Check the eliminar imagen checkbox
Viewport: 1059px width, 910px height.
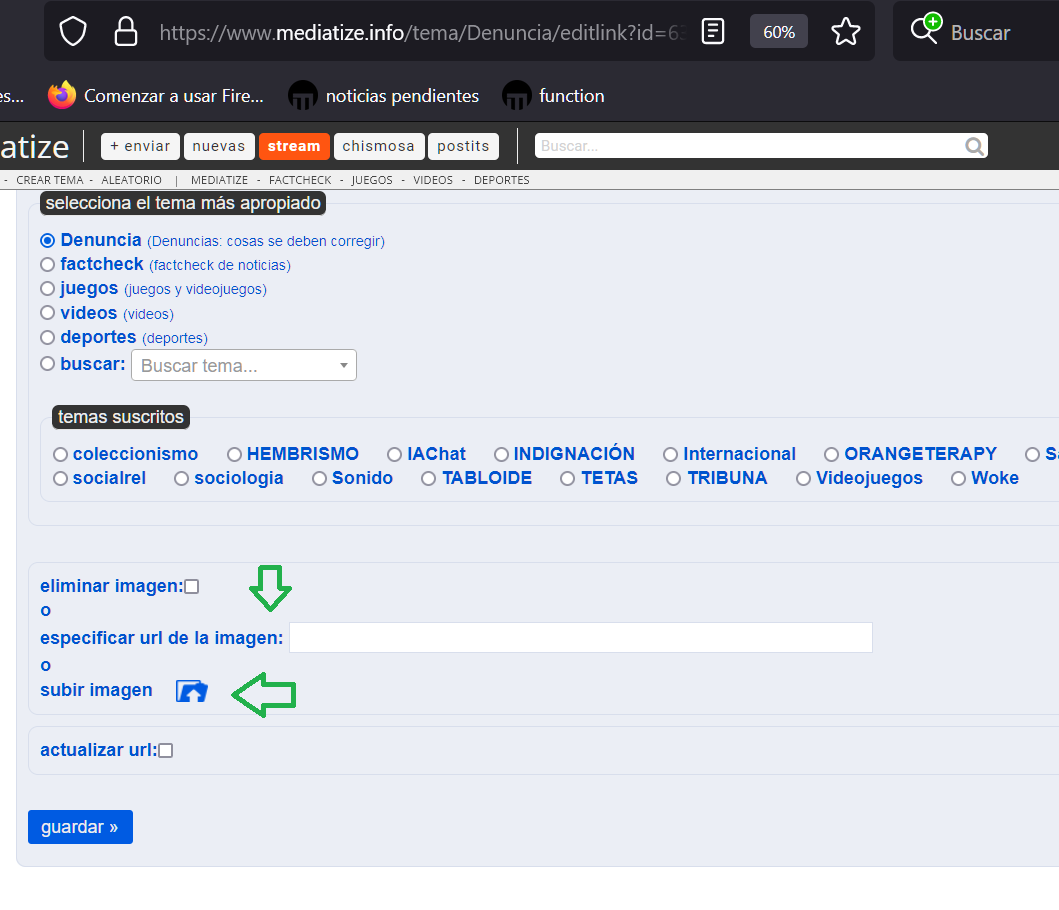click(192, 586)
